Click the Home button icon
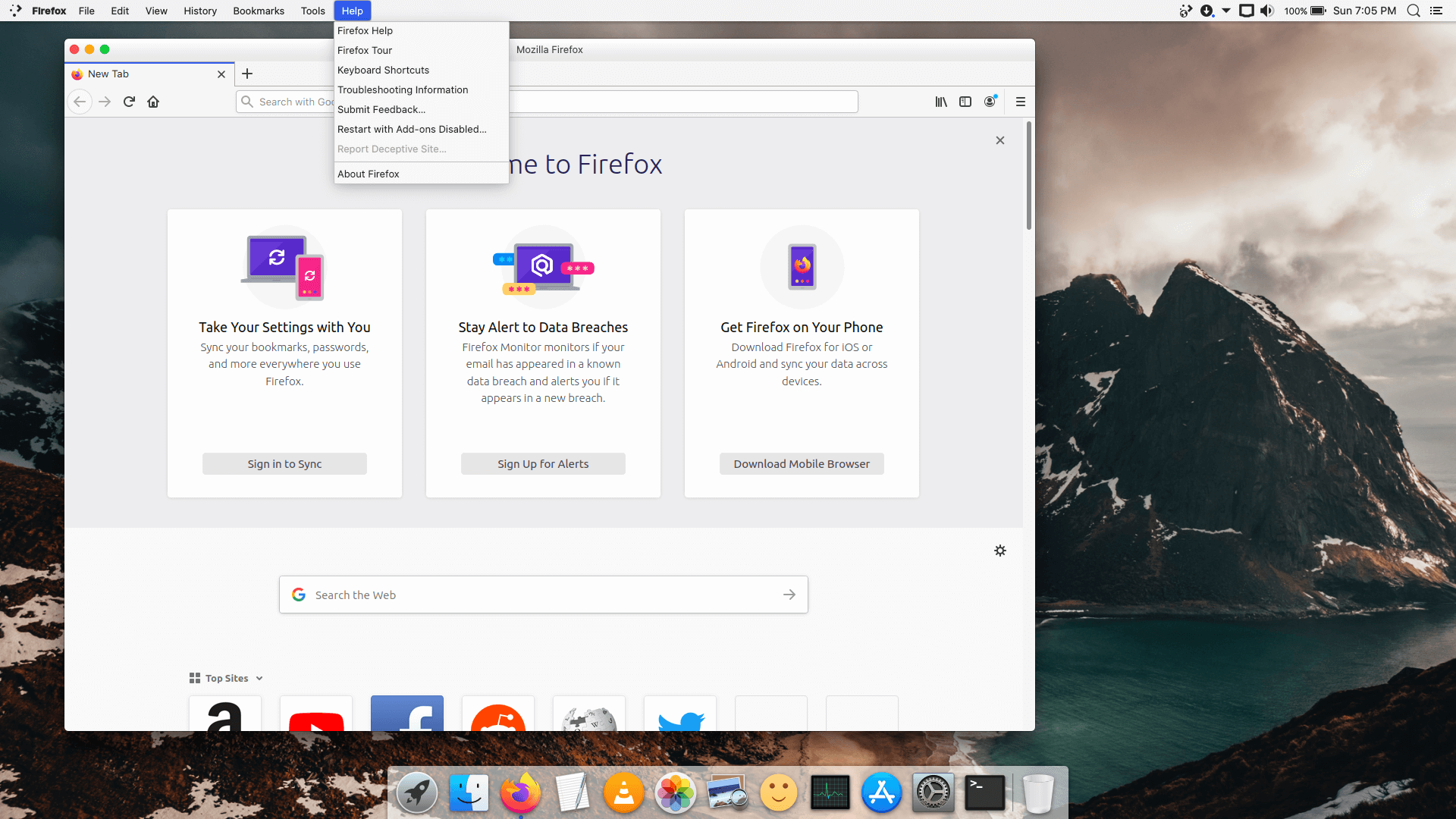Screen dimensions: 1456x819 (x=153, y=102)
